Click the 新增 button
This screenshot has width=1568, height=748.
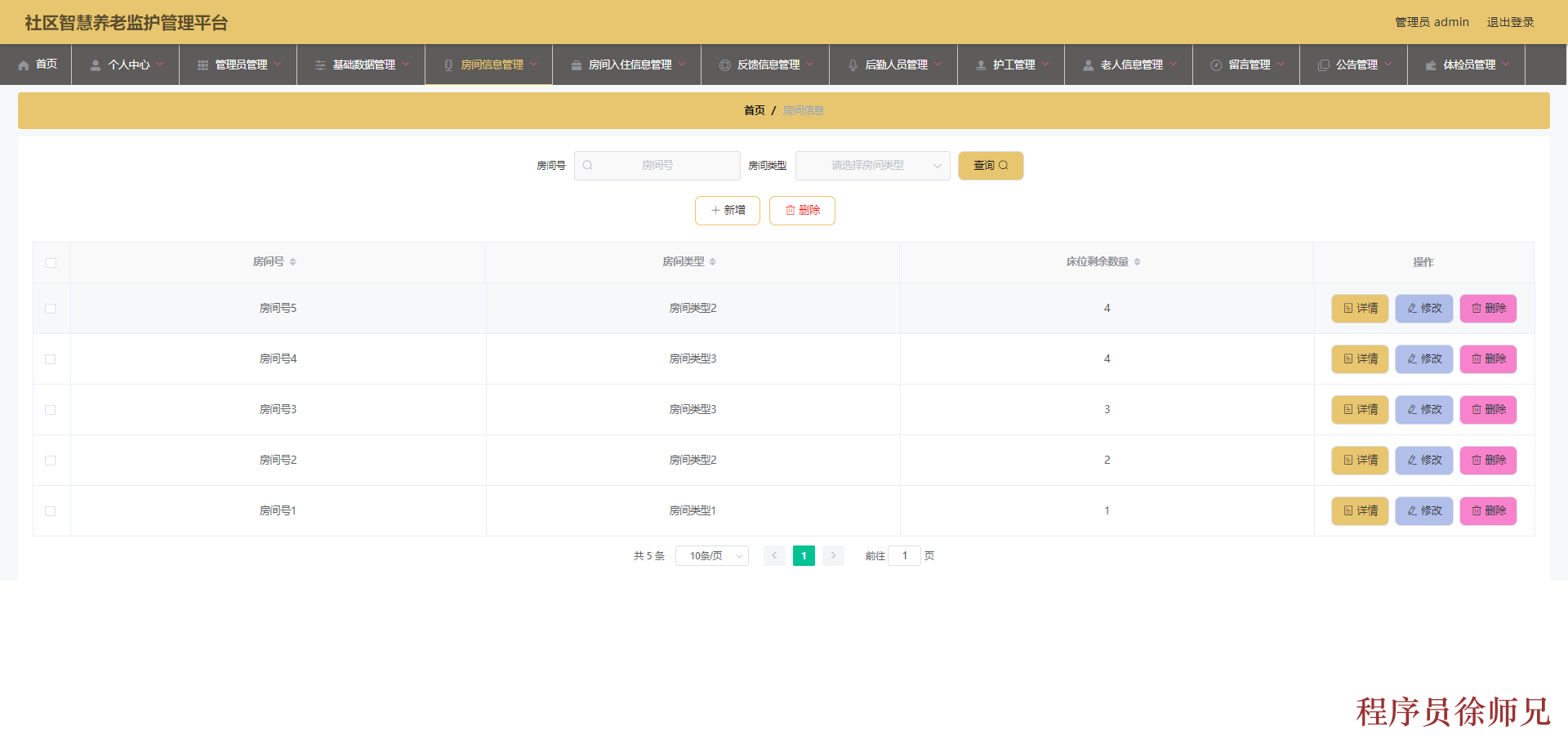click(728, 211)
